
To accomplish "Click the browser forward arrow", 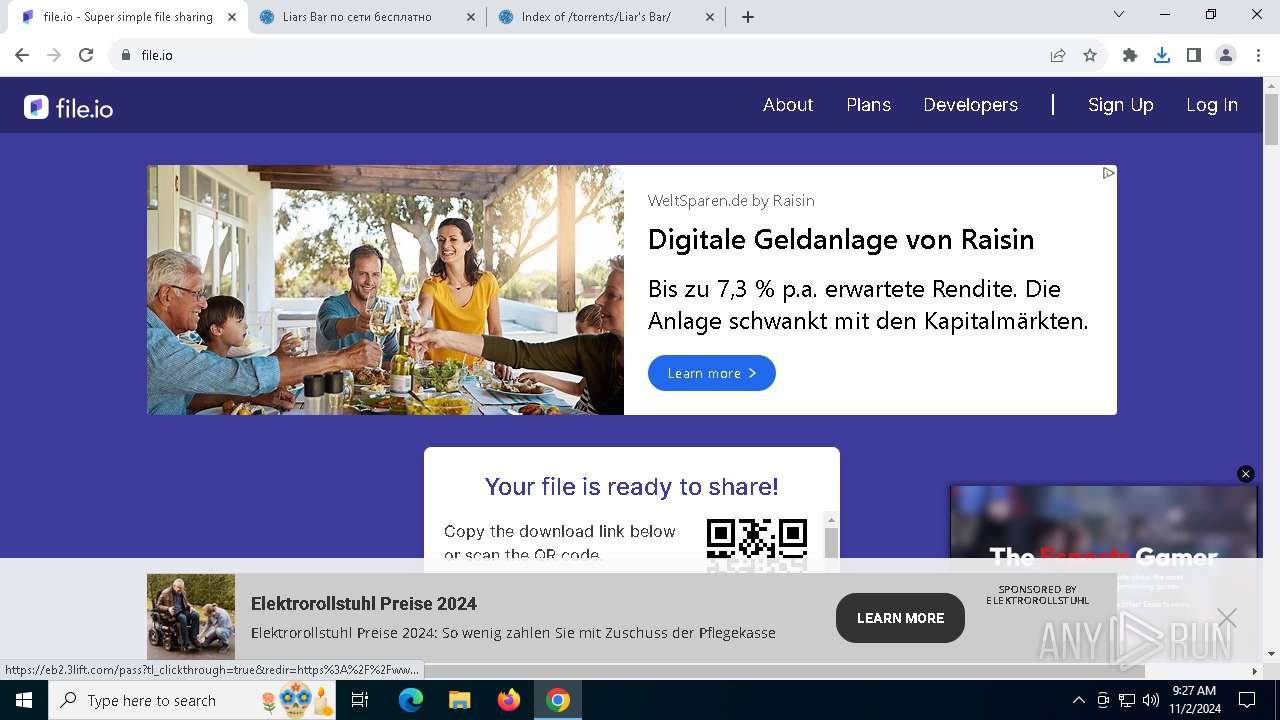I will 54,55.
